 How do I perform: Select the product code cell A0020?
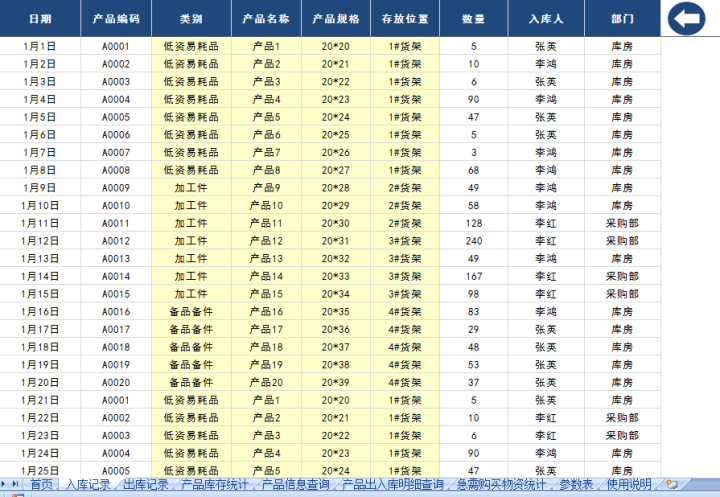click(x=116, y=382)
